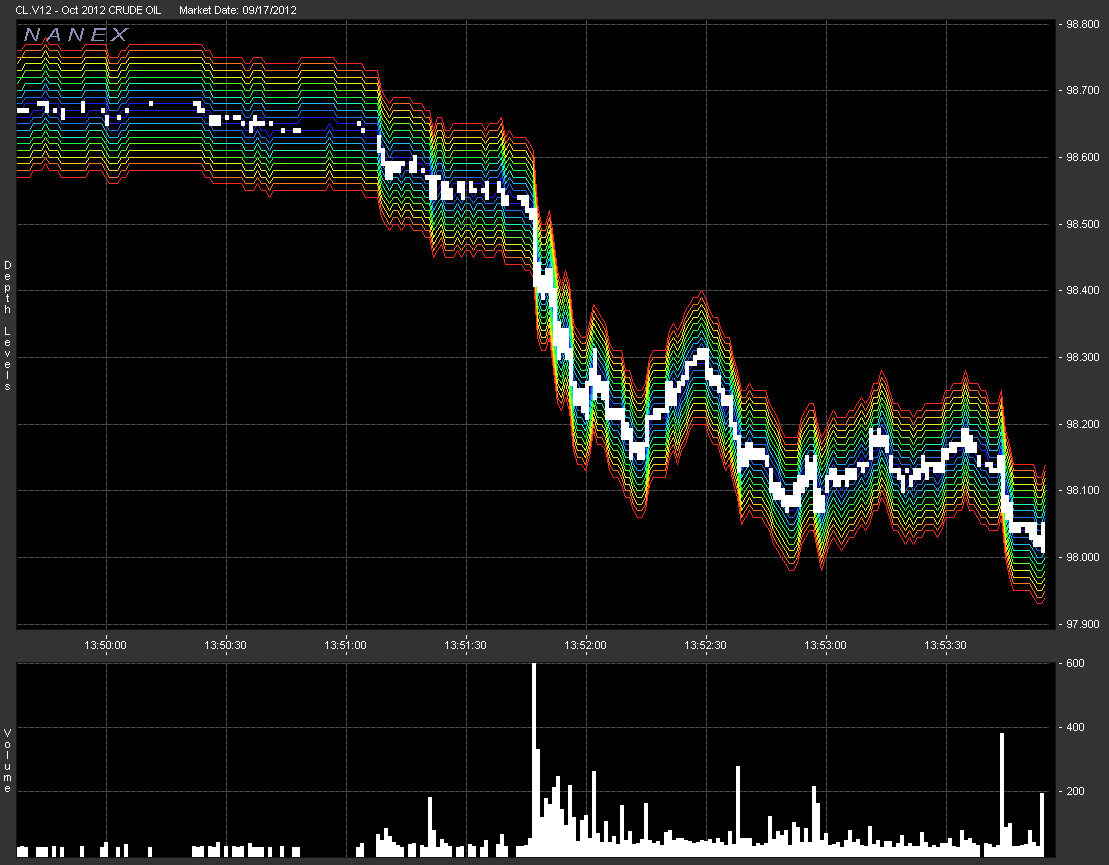Click the 98.300 price axis label
This screenshot has height=865, width=1109.
1082,357
